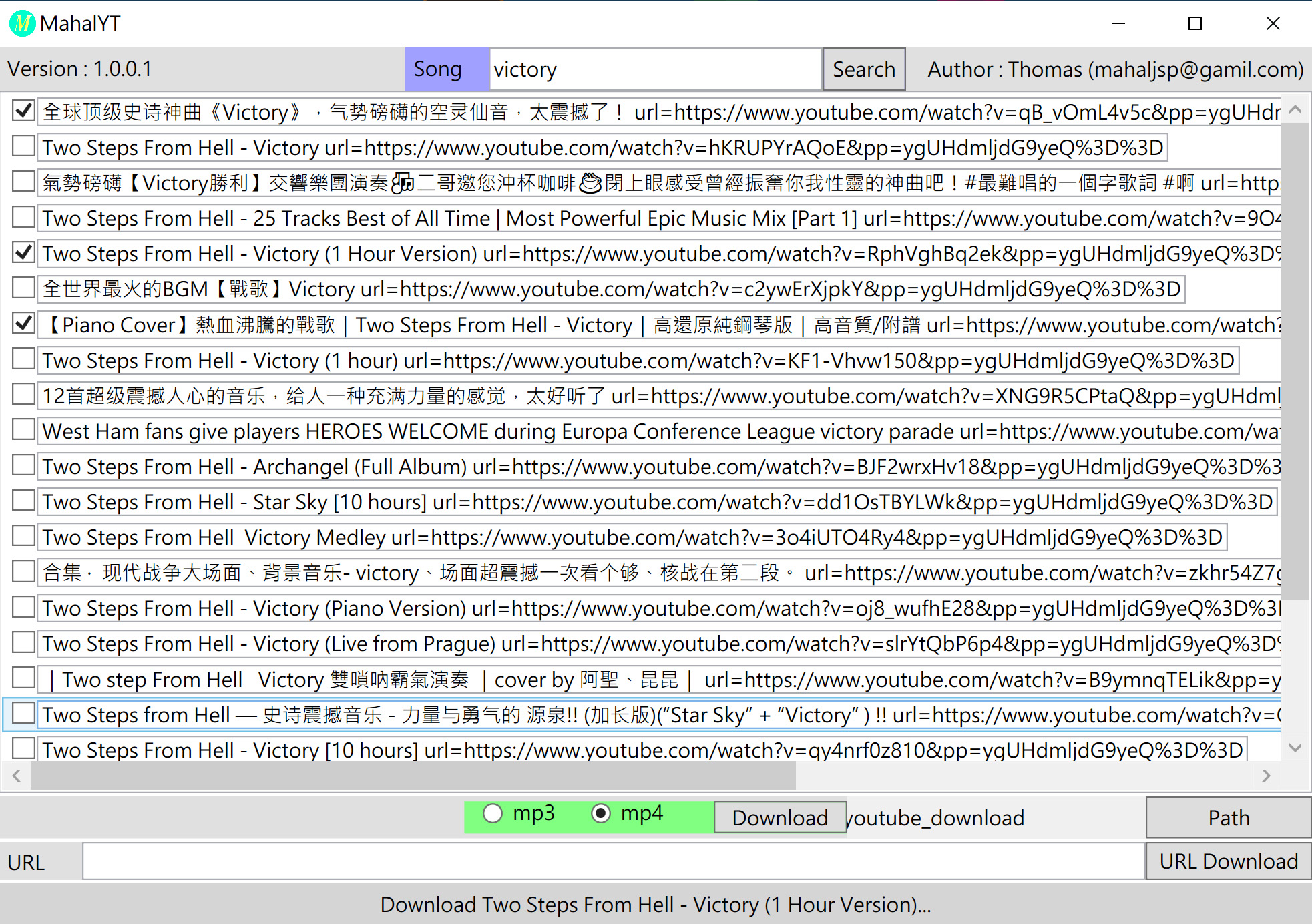
Task: Check Two Steps From Hell Archangel album
Action: point(24,465)
